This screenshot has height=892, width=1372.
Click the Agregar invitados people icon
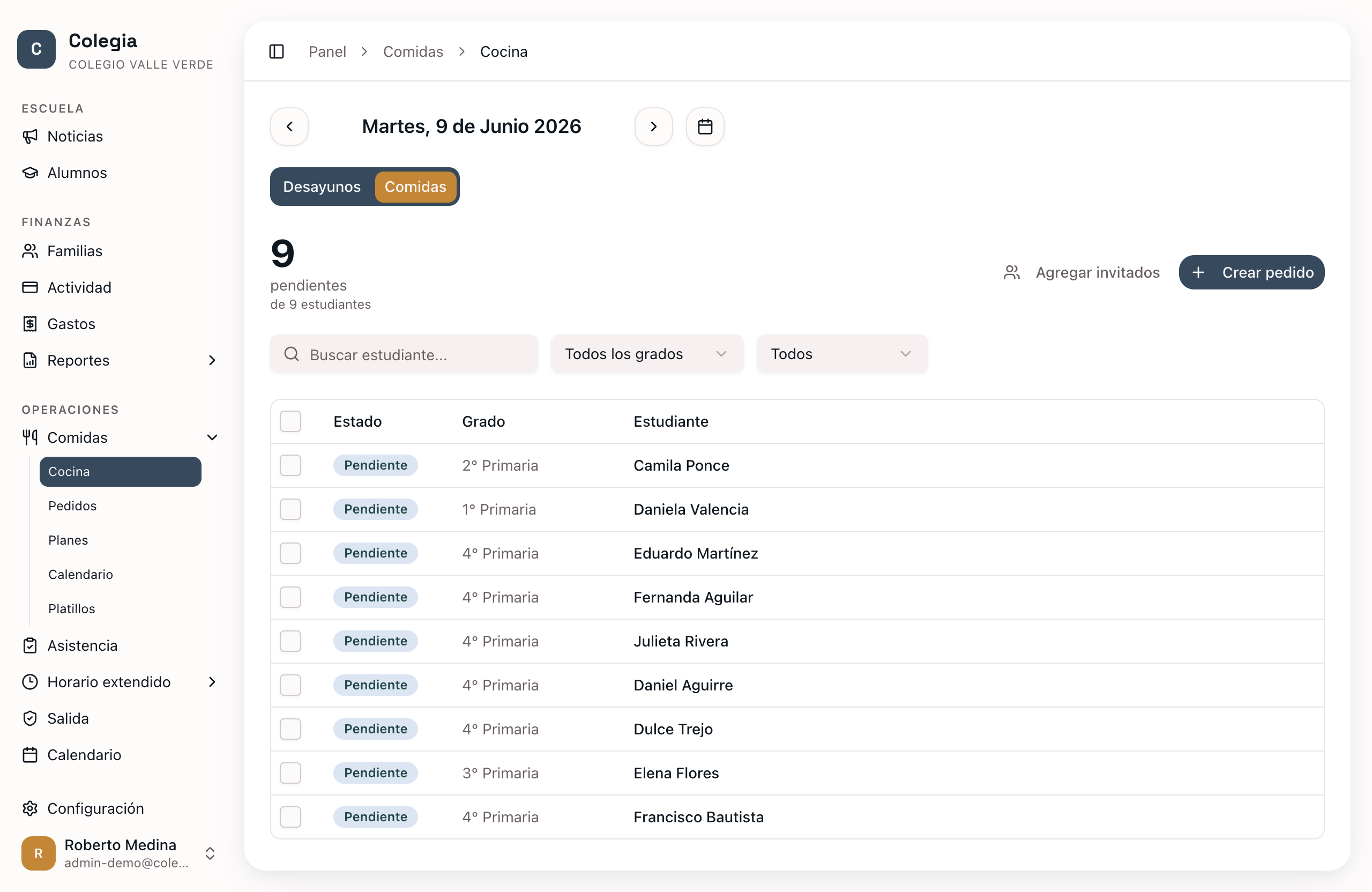1012,272
